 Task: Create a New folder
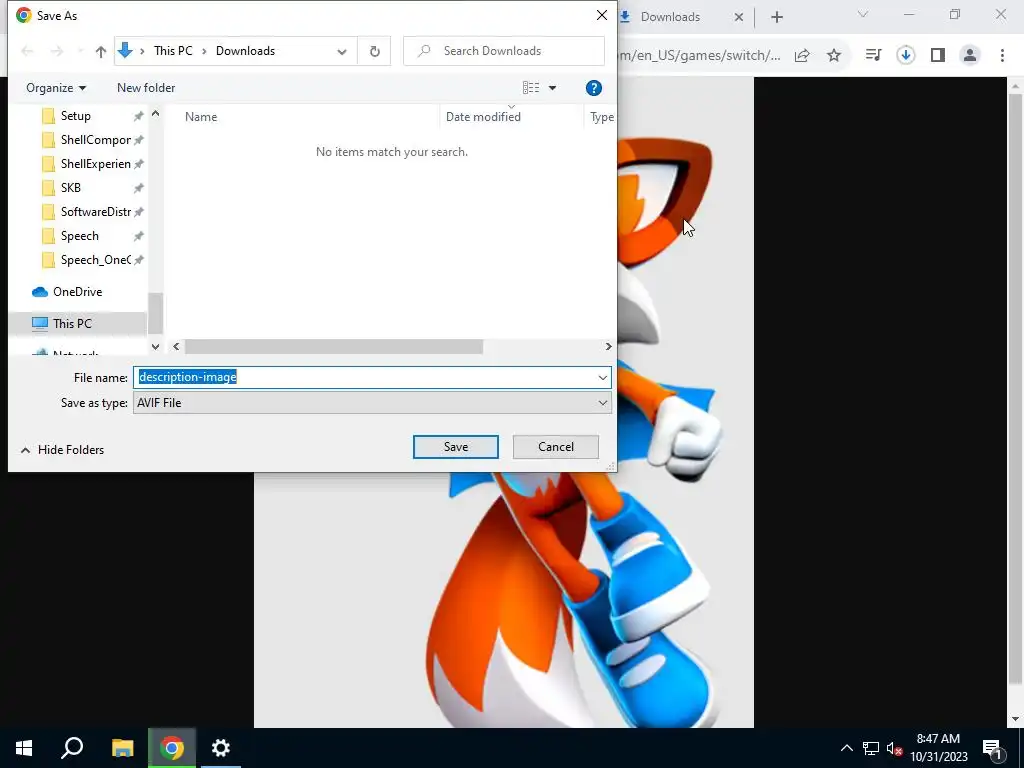point(146,88)
